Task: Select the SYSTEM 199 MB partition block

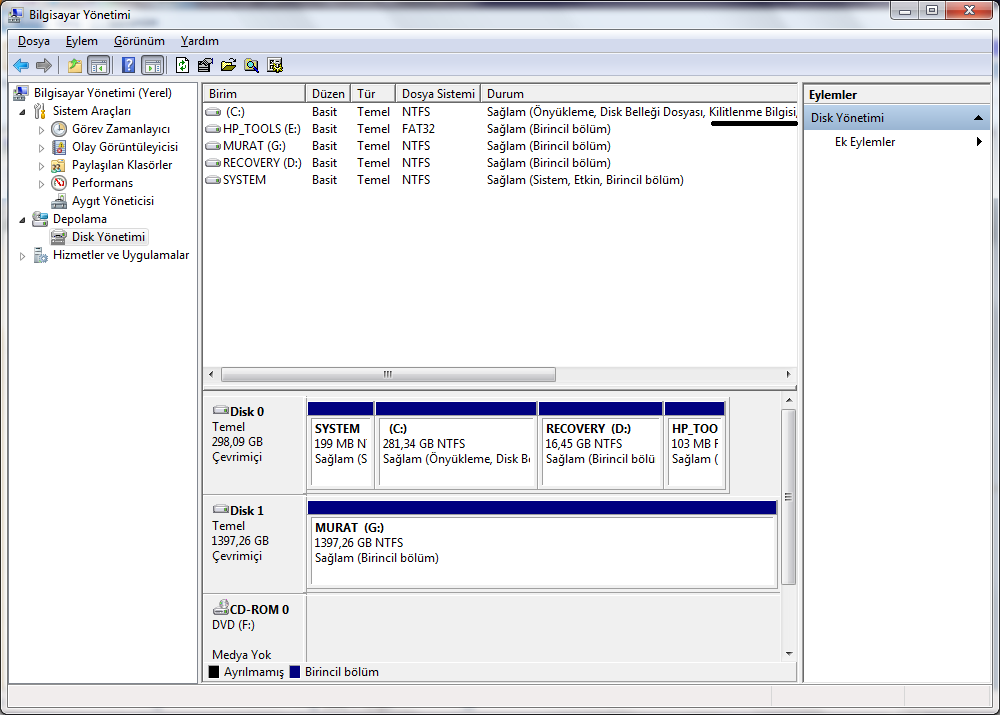Action: (x=341, y=445)
